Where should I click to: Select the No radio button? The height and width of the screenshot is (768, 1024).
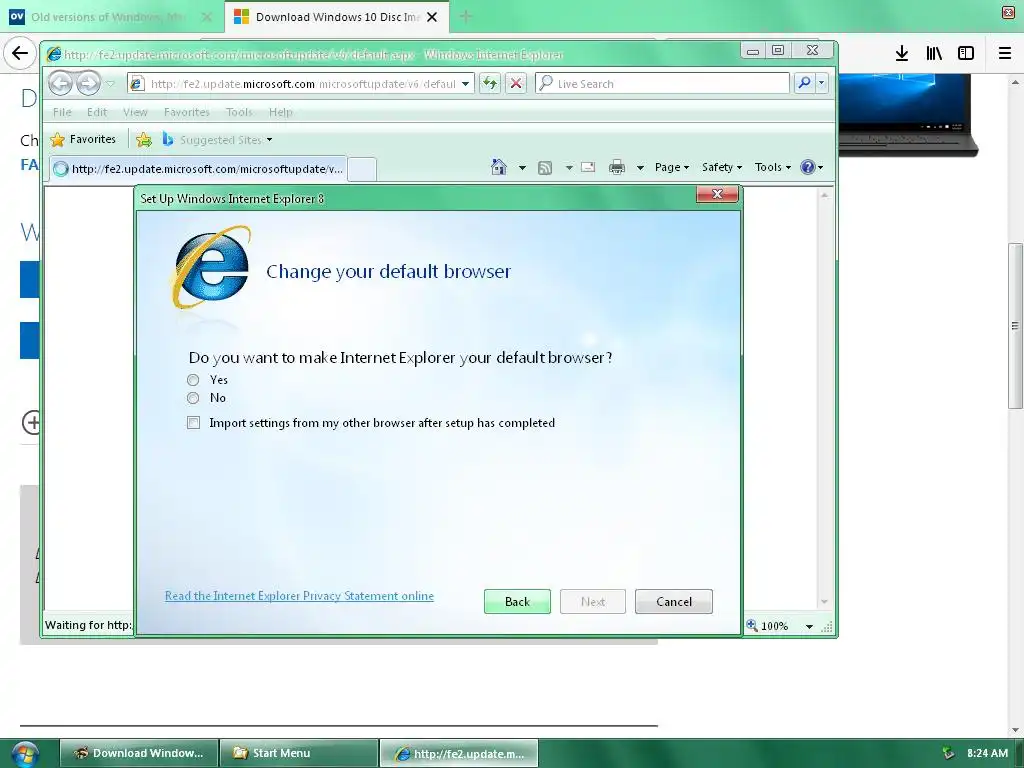click(x=193, y=398)
